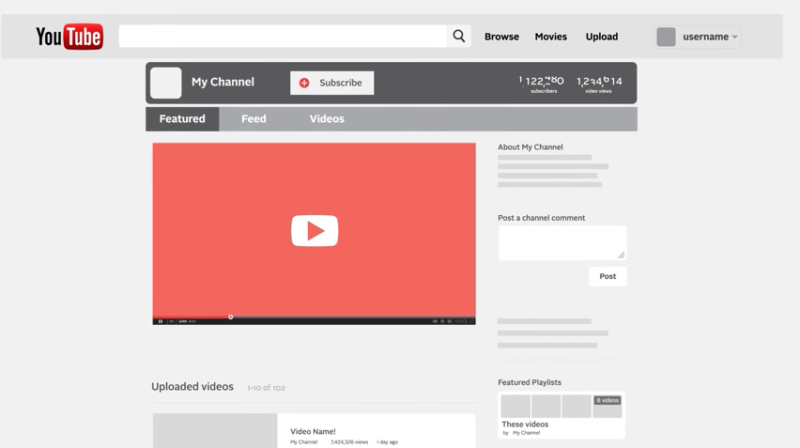Click the volume icon in the player bar
This screenshot has height=448, width=800.
[x=171, y=321]
